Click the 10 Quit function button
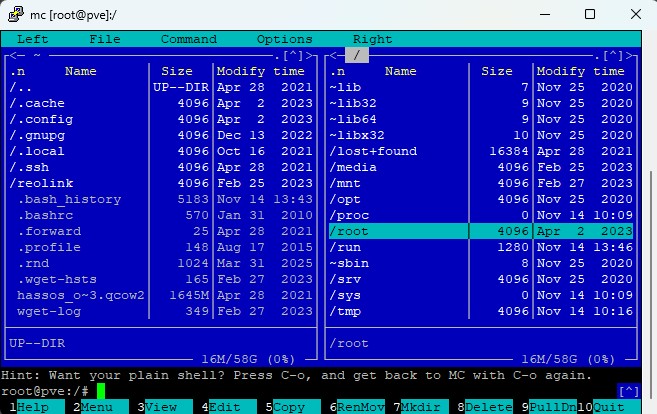The image size is (657, 414). (607, 407)
